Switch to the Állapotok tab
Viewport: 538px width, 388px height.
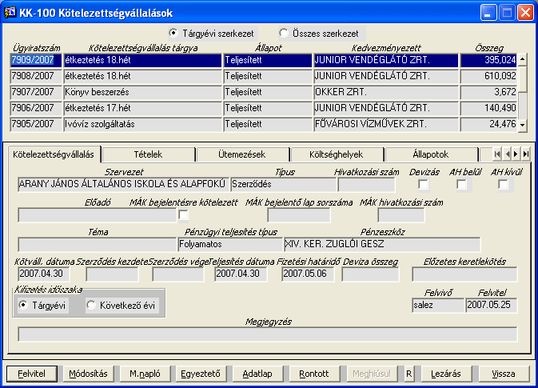pyautogui.click(x=431, y=155)
